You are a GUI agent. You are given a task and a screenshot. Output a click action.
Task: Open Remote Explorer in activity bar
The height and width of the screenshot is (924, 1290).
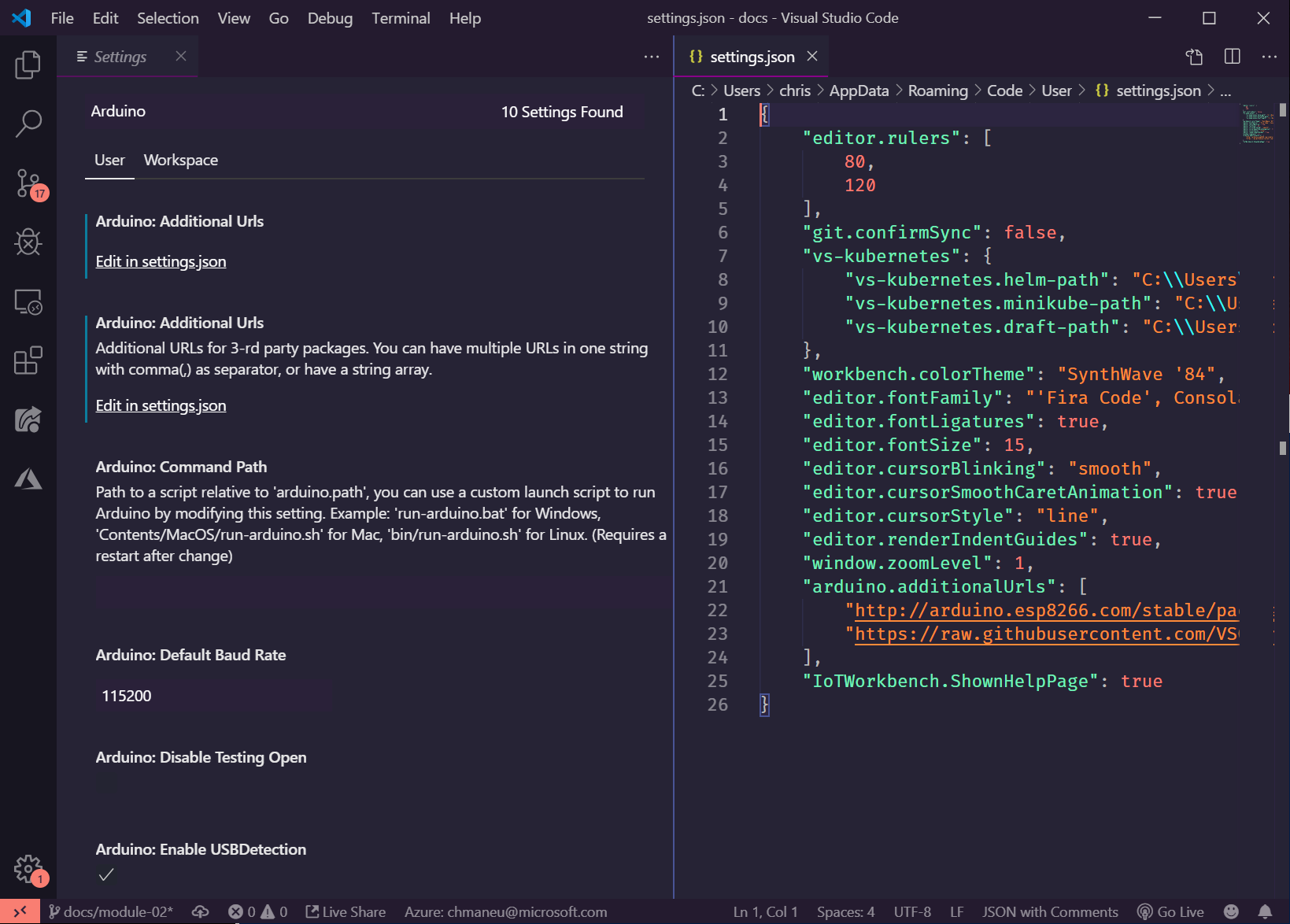pyautogui.click(x=28, y=301)
